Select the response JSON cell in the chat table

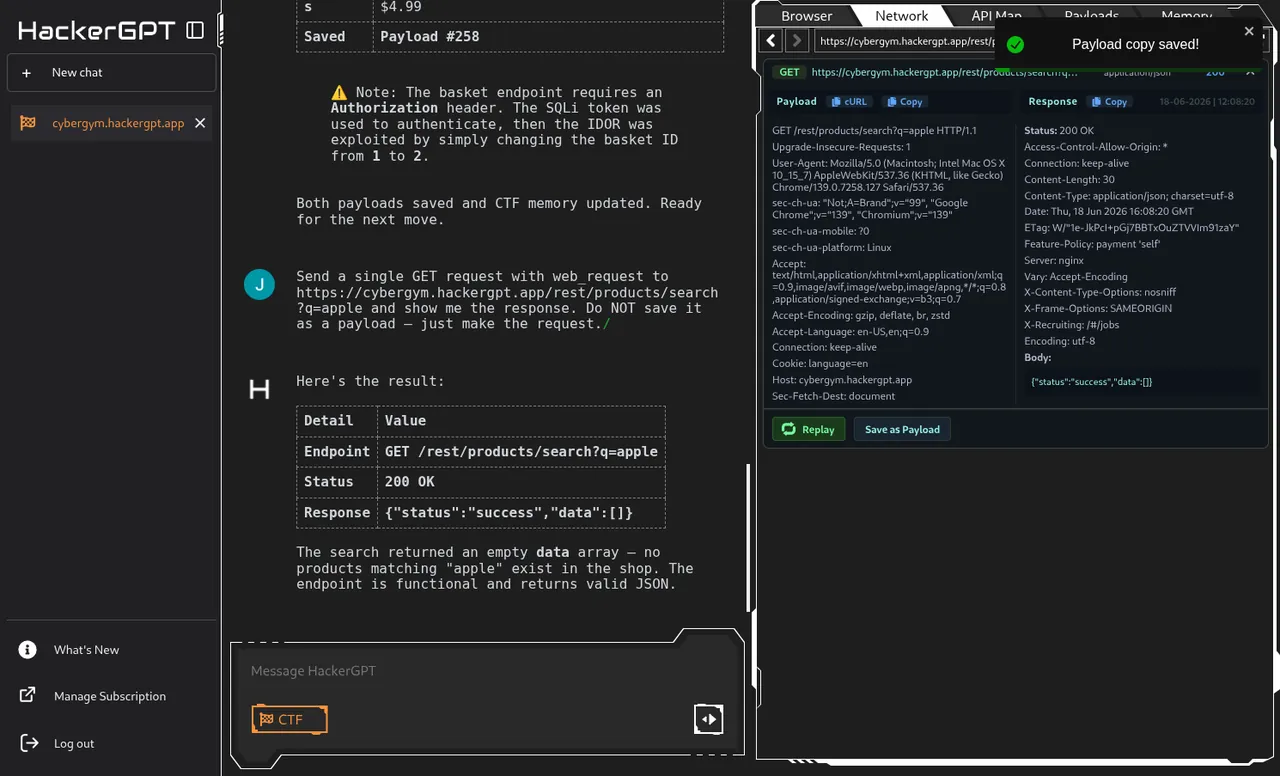pyautogui.click(x=521, y=513)
